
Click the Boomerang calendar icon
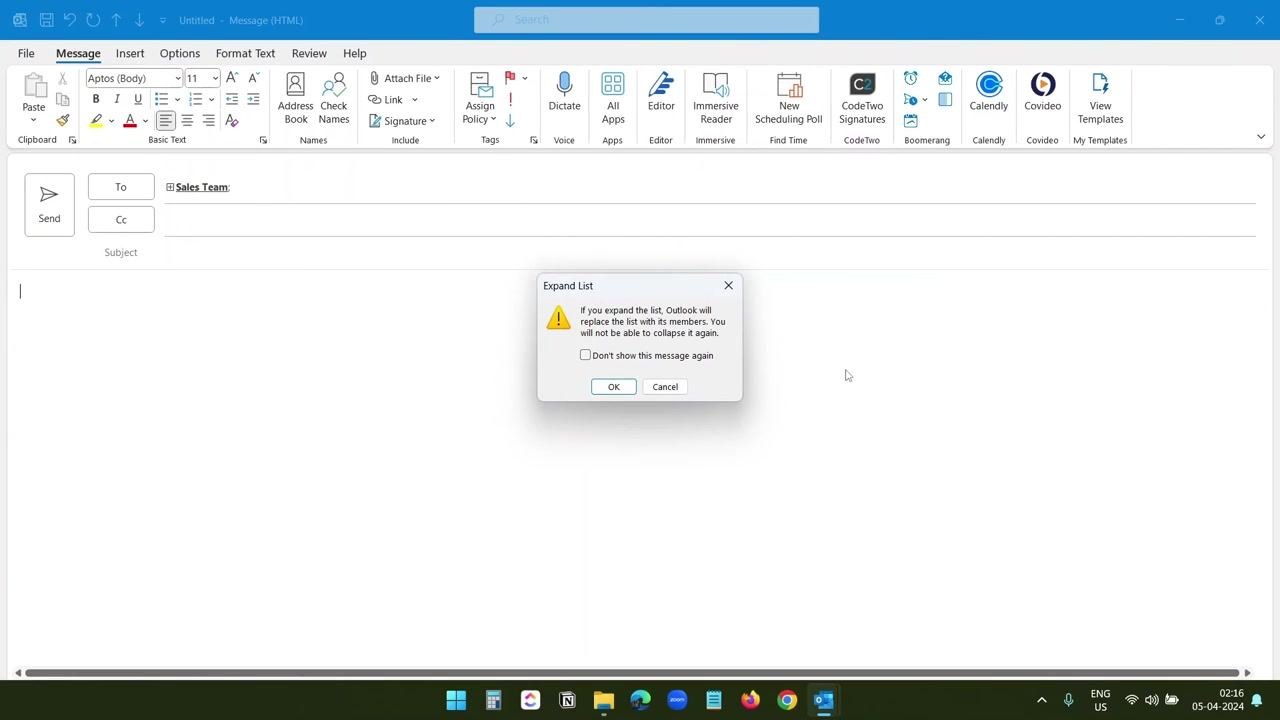911,120
